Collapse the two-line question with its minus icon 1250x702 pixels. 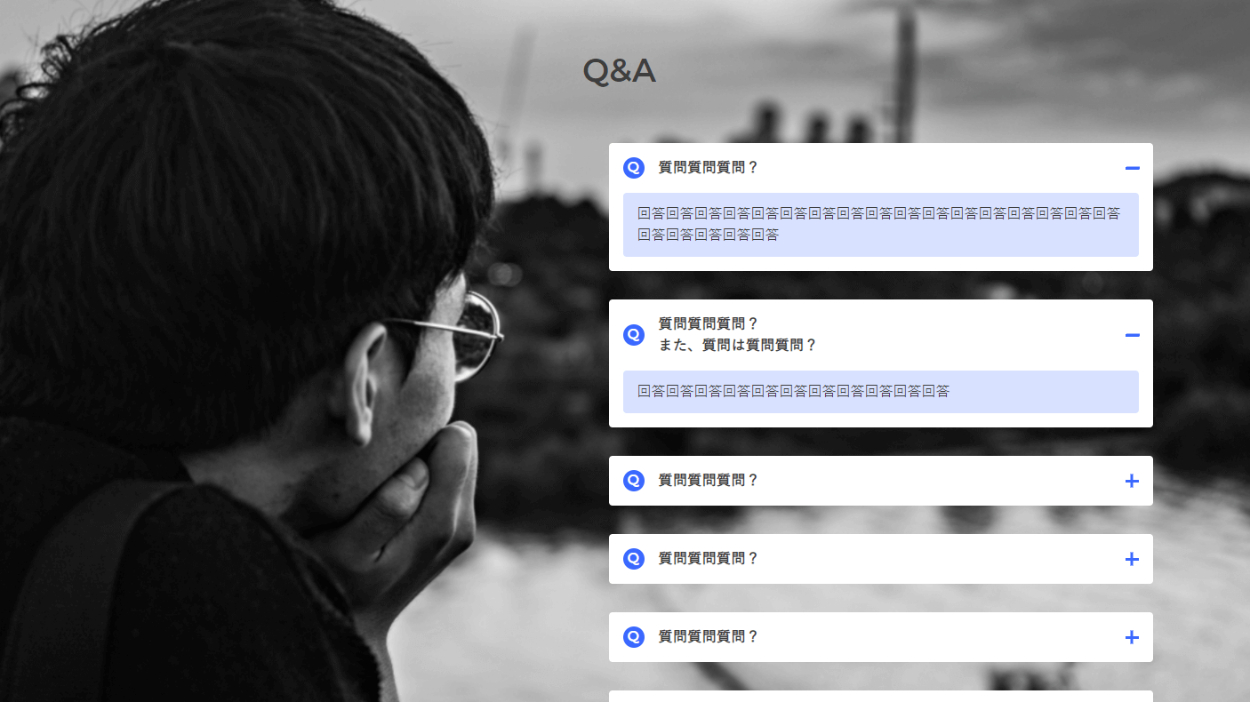(x=1132, y=335)
